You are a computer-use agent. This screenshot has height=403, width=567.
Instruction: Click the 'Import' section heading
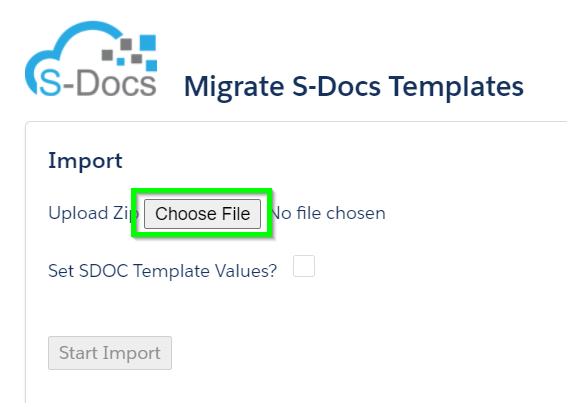coord(85,161)
